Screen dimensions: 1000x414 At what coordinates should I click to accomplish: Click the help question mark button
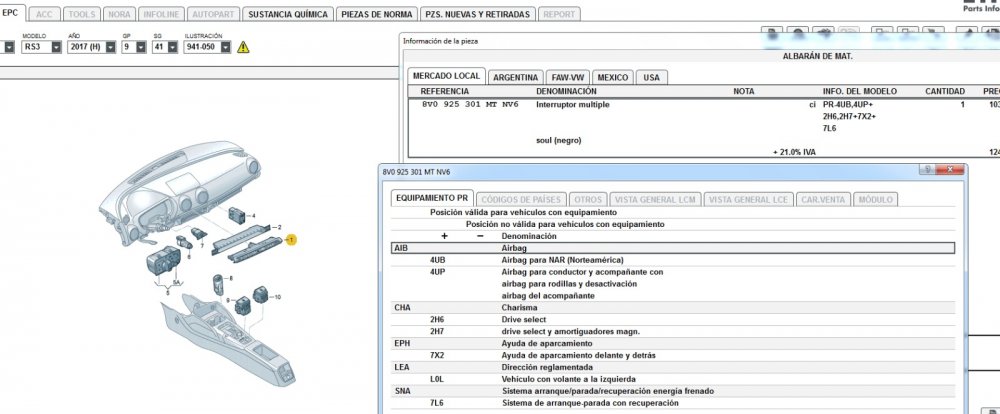[x=930, y=171]
